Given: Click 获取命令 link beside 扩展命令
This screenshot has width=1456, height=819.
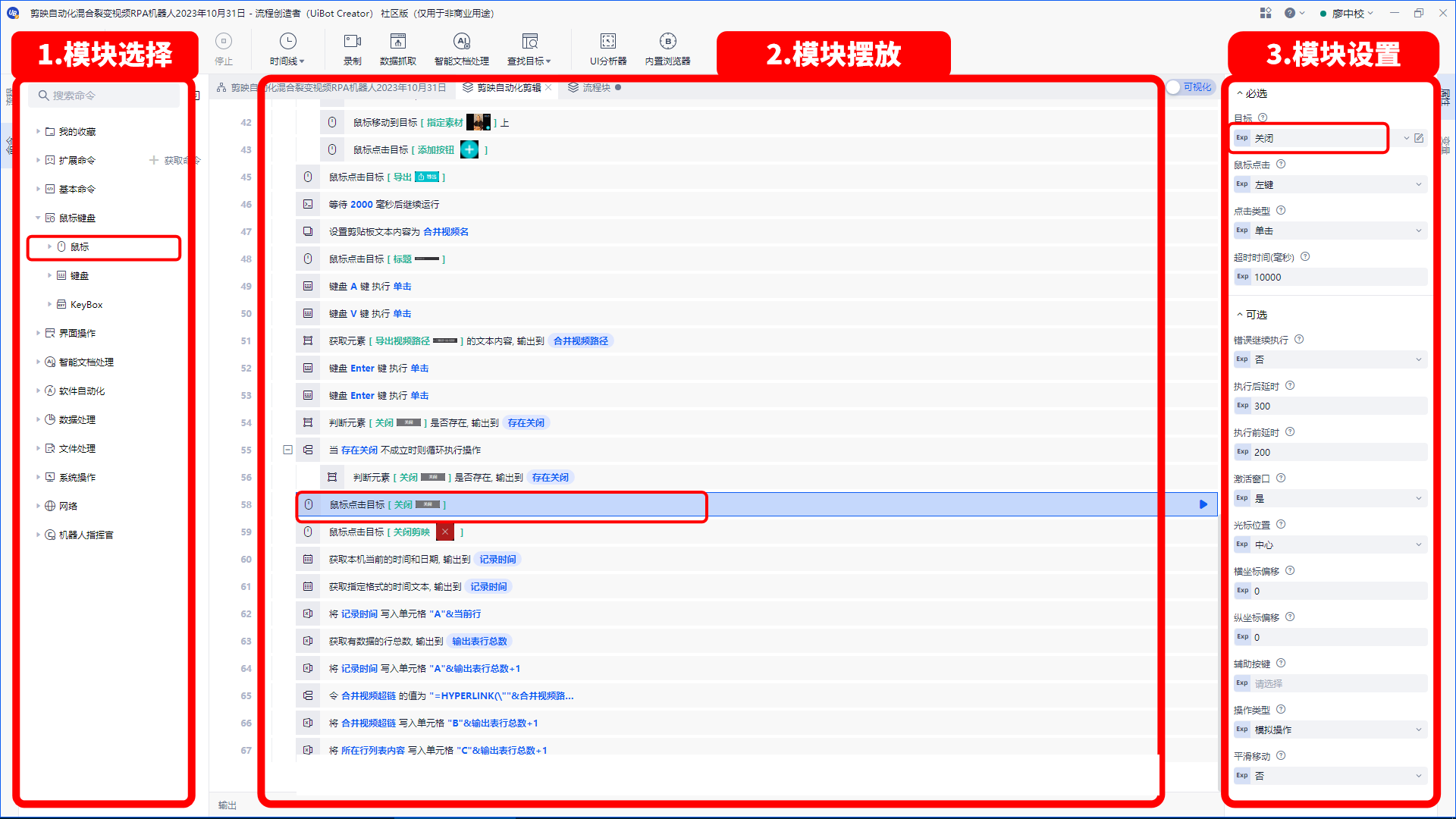Looking at the screenshot, I should (174, 160).
